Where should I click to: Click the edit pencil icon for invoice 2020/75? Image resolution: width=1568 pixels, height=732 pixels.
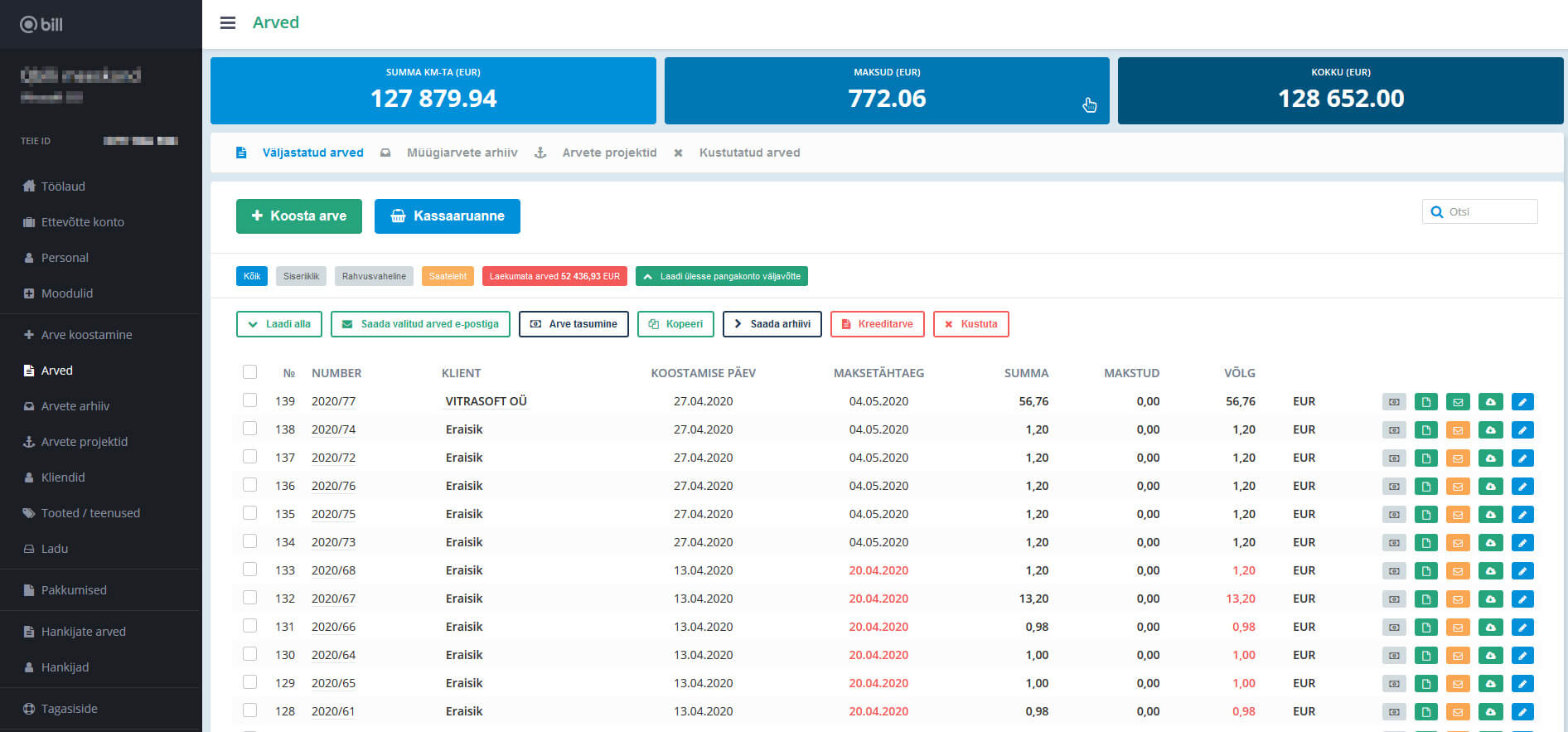(1522, 515)
